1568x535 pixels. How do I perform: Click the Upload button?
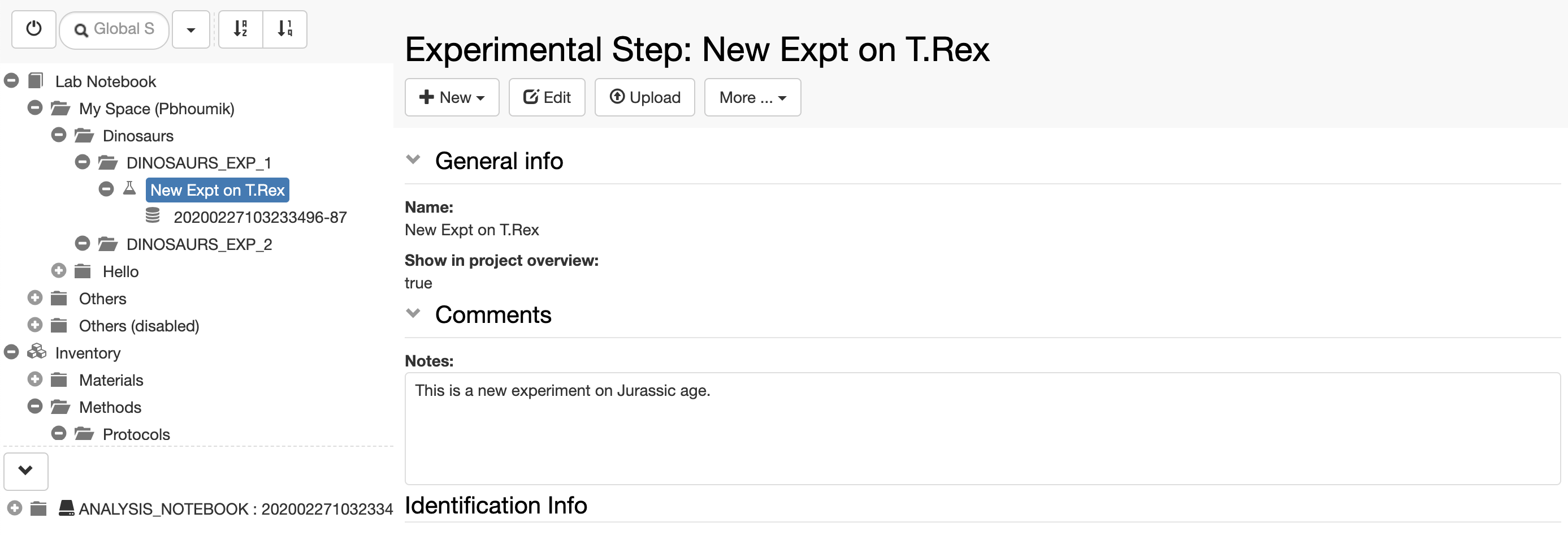click(645, 97)
